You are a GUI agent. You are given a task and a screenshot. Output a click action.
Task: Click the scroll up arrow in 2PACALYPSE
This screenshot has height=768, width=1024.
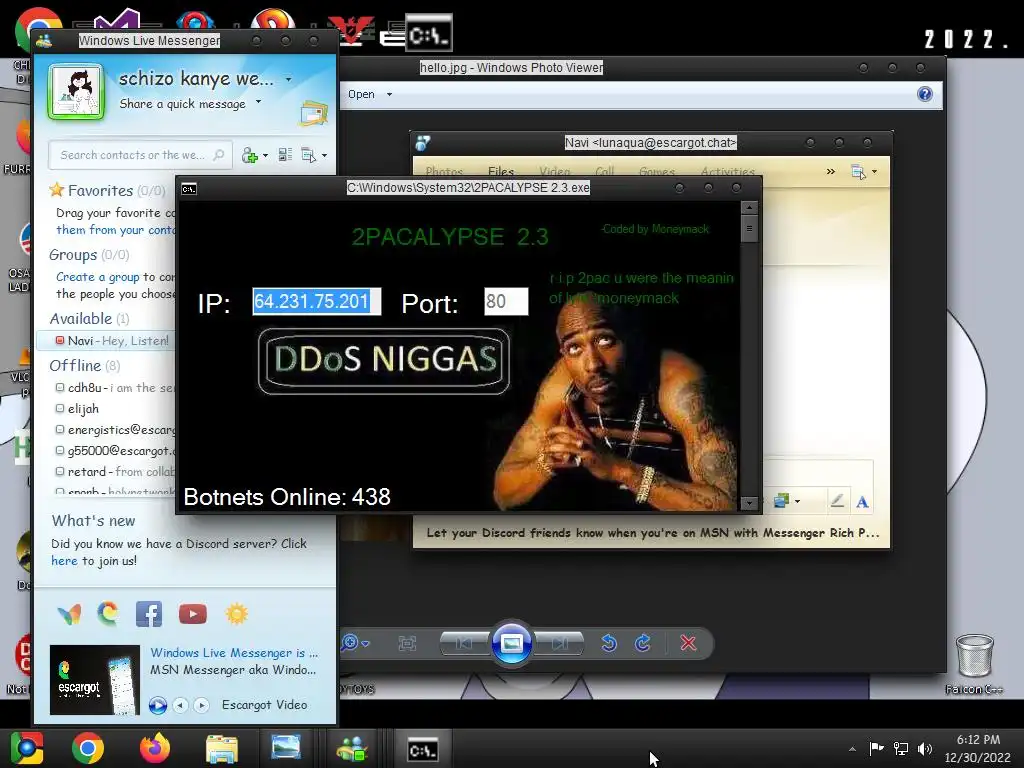749,208
